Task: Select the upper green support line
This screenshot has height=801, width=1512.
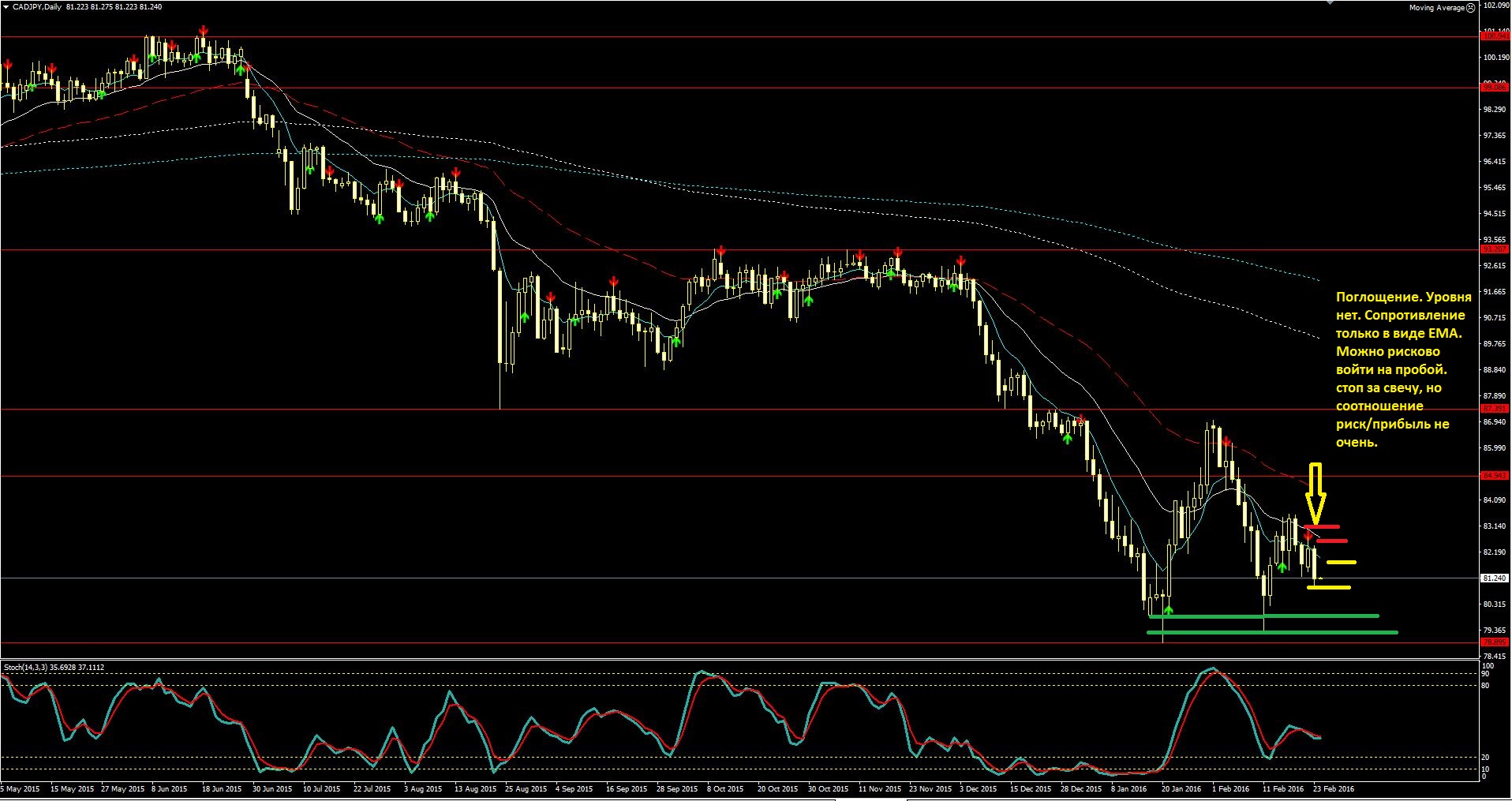Action: pyautogui.click(x=1264, y=616)
